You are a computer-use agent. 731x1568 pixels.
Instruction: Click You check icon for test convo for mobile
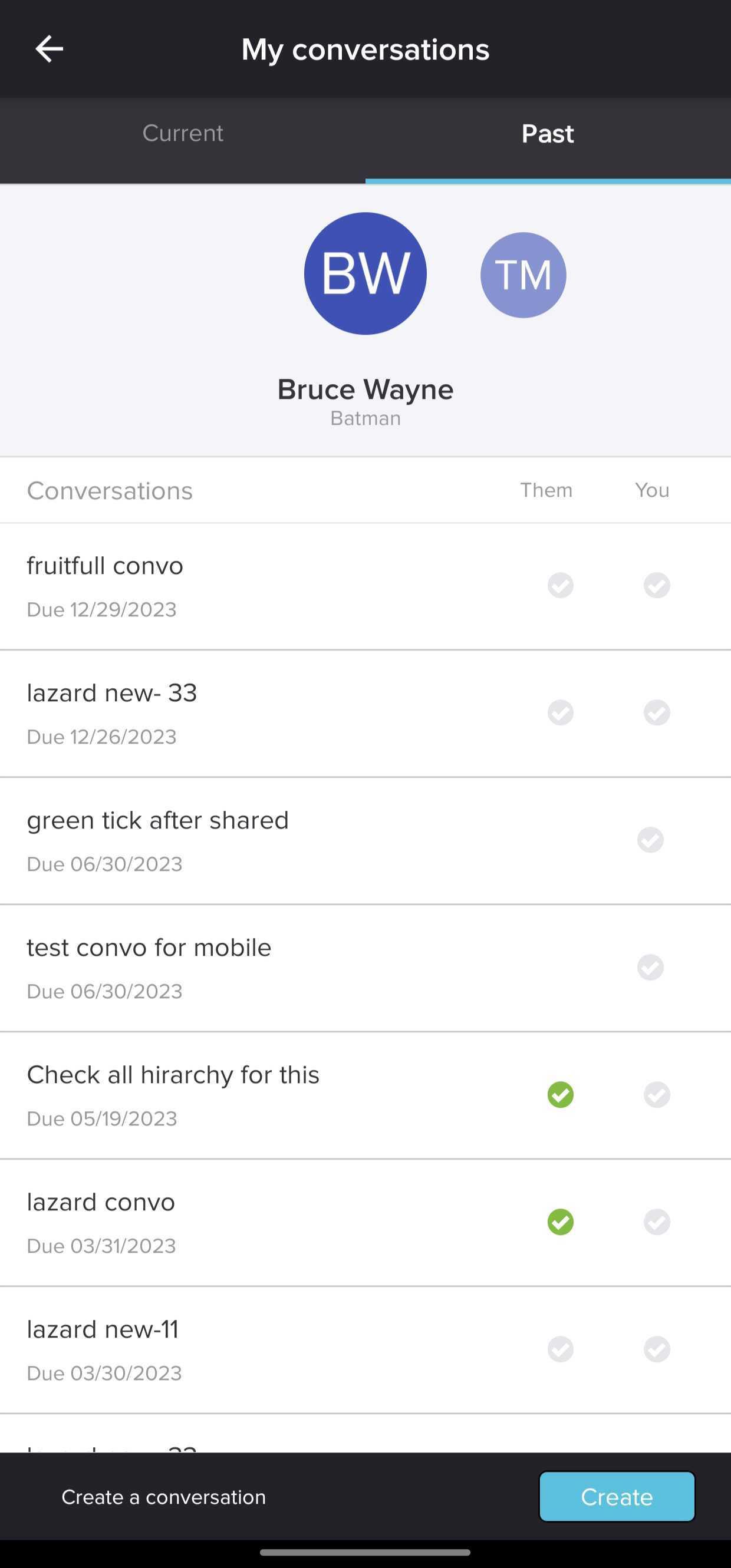coord(651,967)
